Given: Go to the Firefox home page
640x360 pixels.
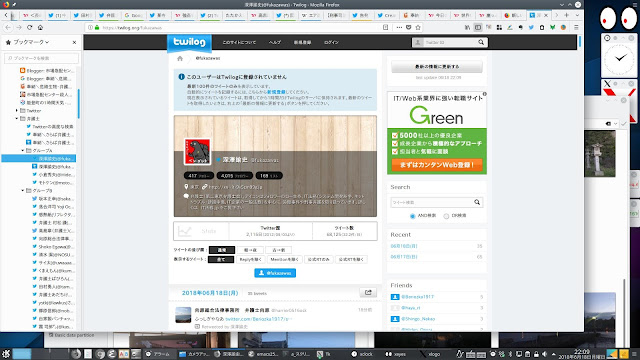Looking at the screenshot, I should [40, 27].
